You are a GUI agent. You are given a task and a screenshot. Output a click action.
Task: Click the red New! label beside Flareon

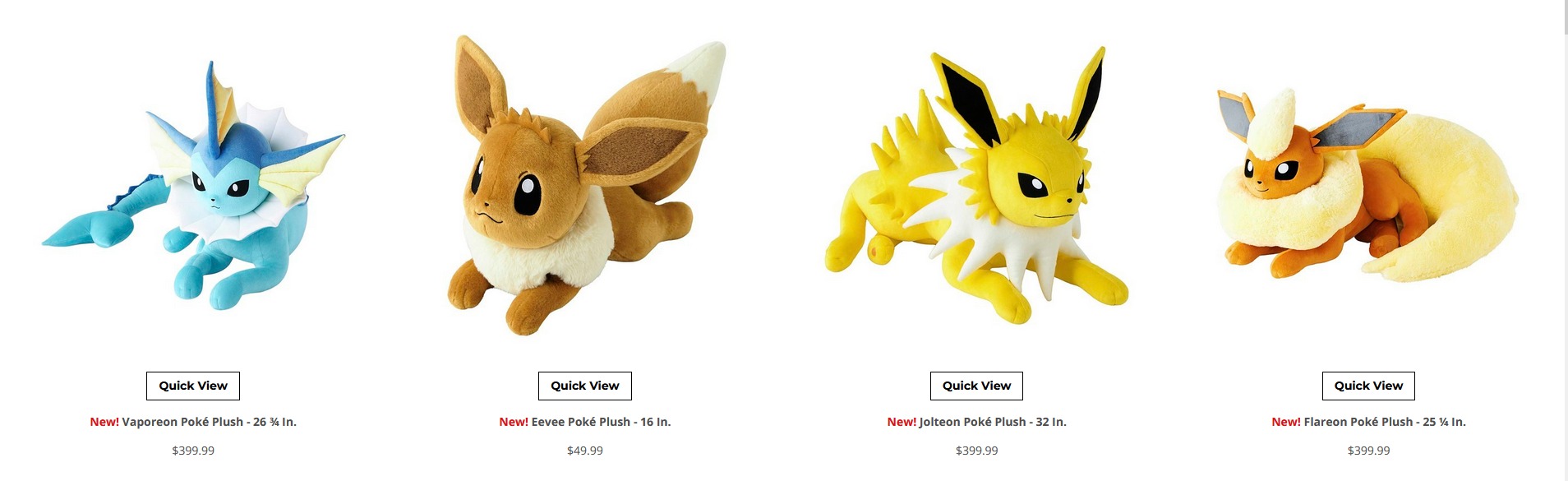pyautogui.click(x=1286, y=422)
